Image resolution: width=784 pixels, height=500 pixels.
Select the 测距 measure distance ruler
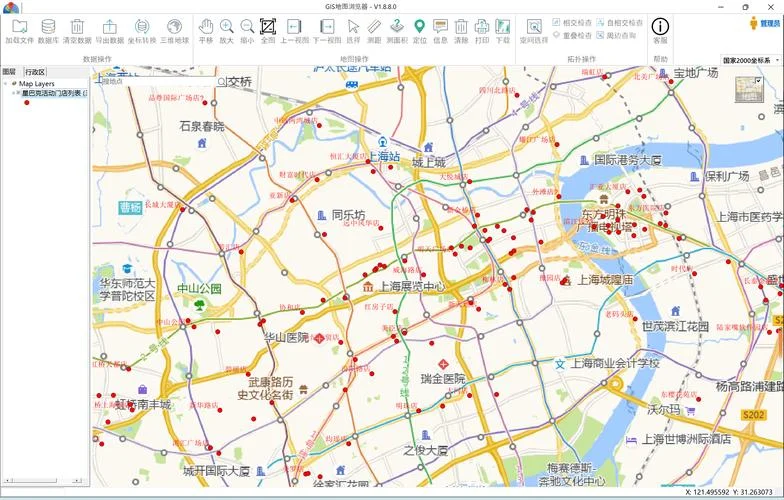pos(374,31)
